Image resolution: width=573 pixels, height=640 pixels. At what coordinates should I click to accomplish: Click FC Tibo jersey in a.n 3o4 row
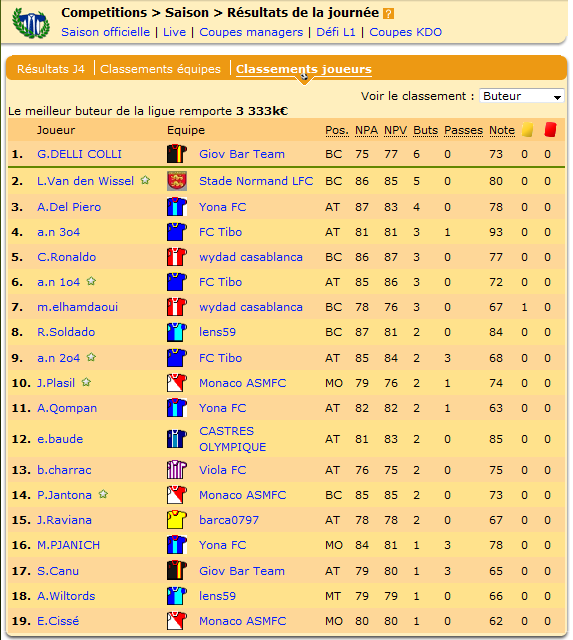[x=177, y=232]
